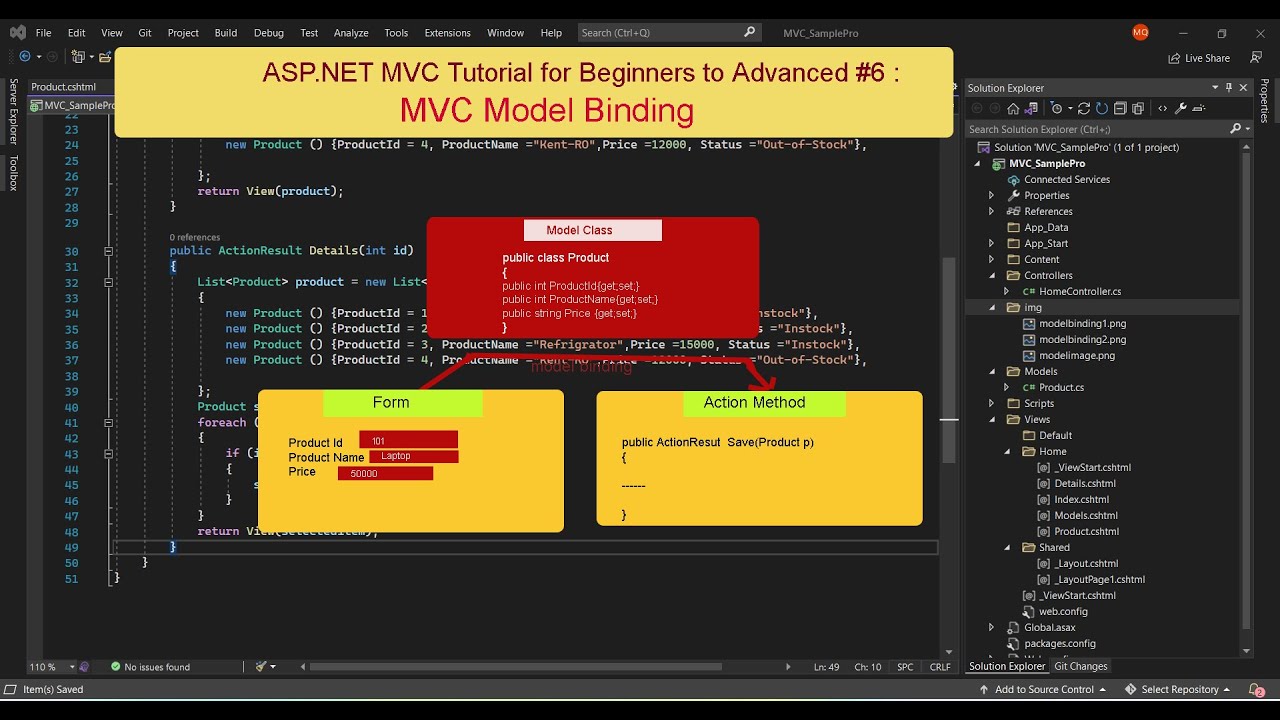Screen dimensions: 1280x720
Task: Collapse the Views folder
Action: point(991,419)
